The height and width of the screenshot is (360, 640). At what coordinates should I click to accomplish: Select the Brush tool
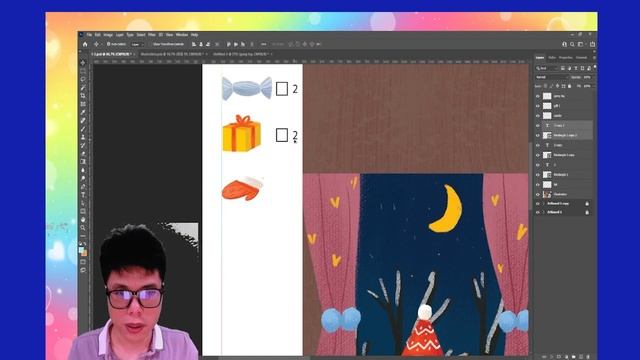click(x=83, y=129)
